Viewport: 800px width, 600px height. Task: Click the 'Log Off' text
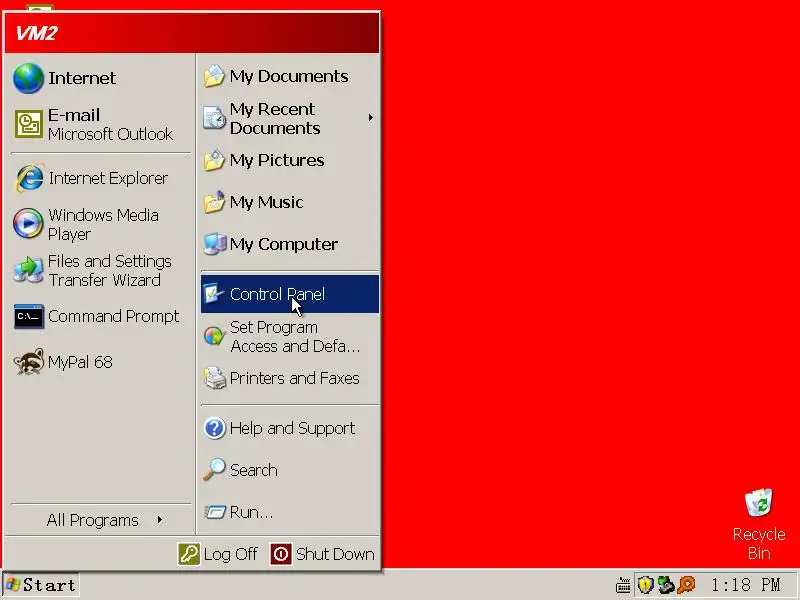(x=231, y=554)
